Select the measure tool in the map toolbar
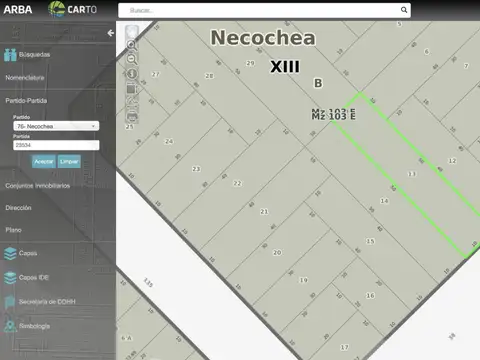The width and height of the screenshot is (480, 360). 132,100
